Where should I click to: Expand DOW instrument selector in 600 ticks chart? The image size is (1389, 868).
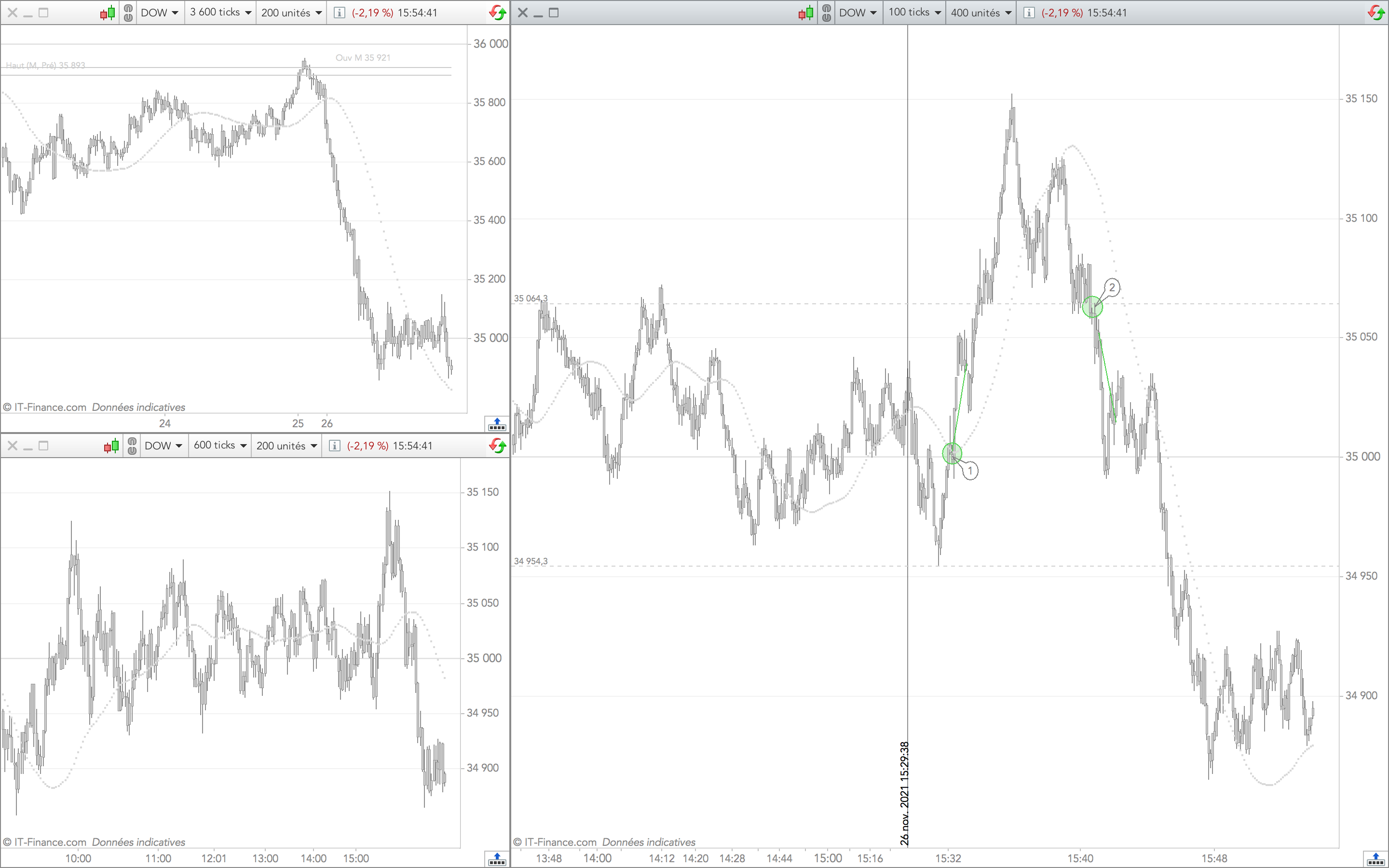[x=163, y=446]
